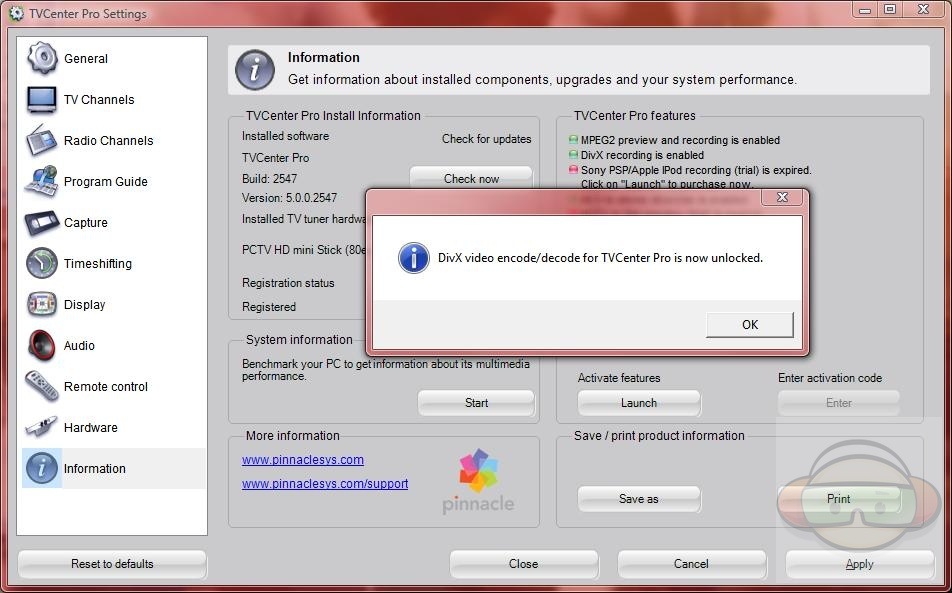The width and height of the screenshot is (952, 593).
Task: Open the Timeshifting clock icon
Action: click(x=42, y=263)
